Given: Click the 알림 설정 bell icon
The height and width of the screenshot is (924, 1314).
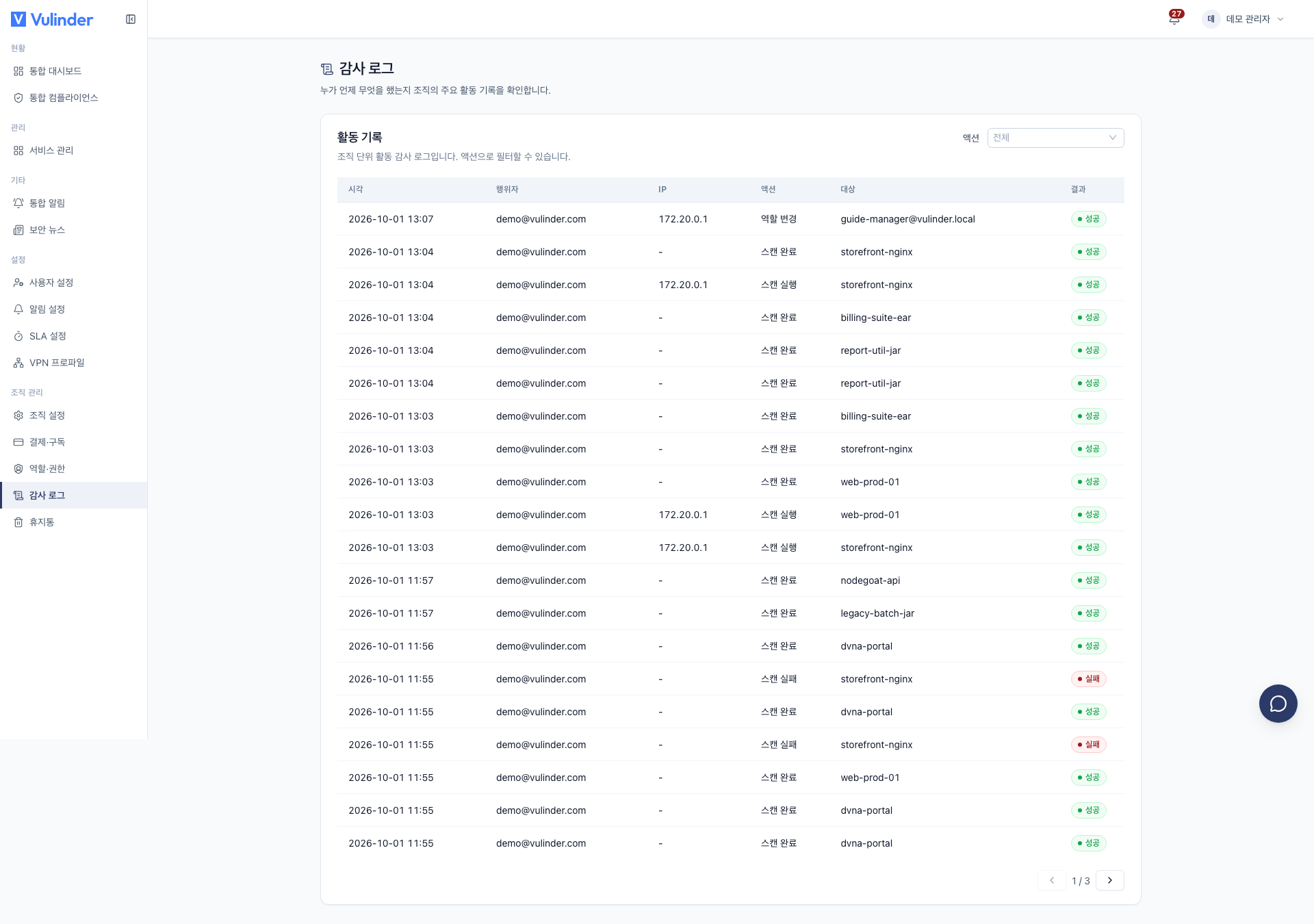Looking at the screenshot, I should tap(18, 309).
